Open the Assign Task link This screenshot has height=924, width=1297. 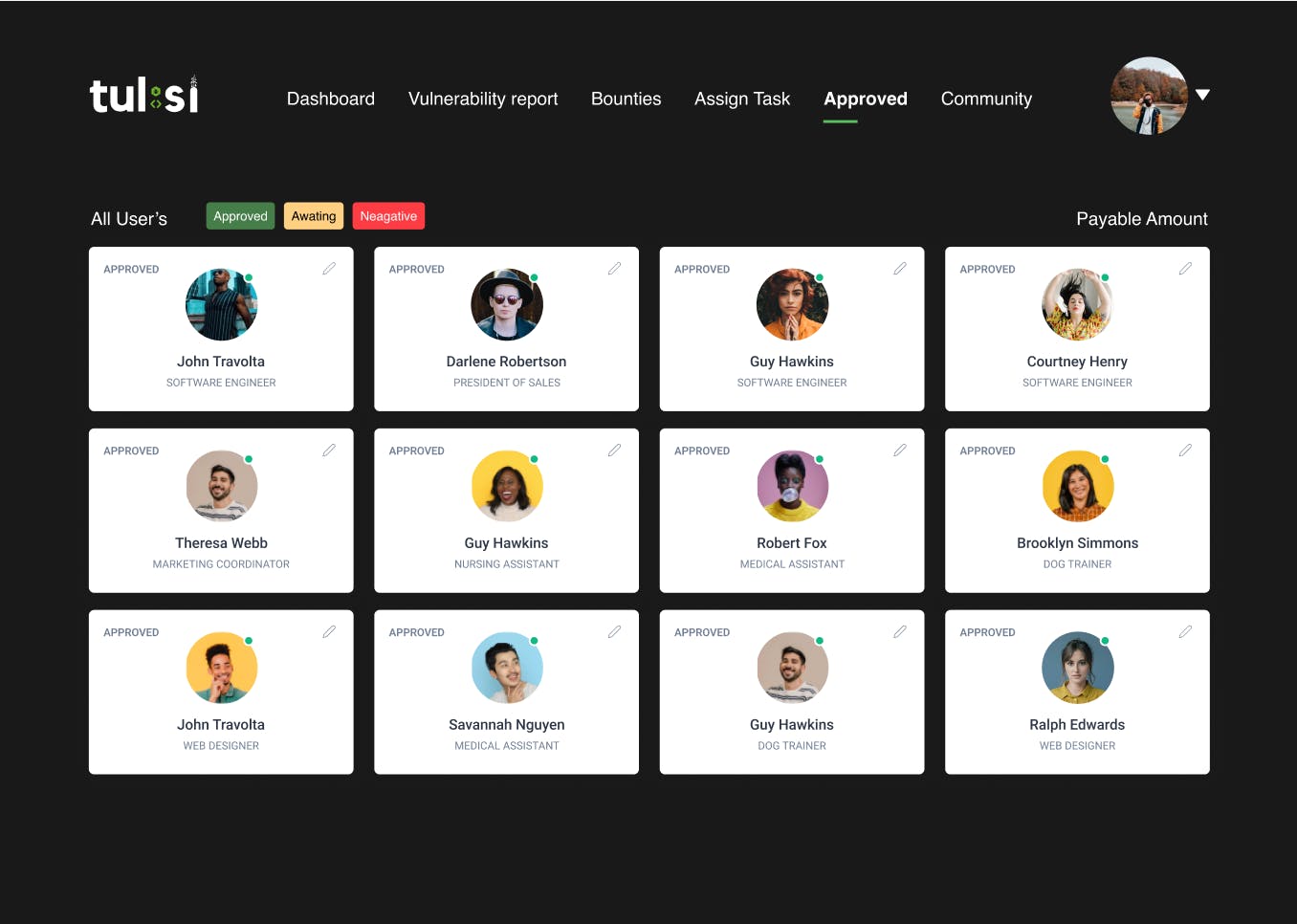click(742, 99)
